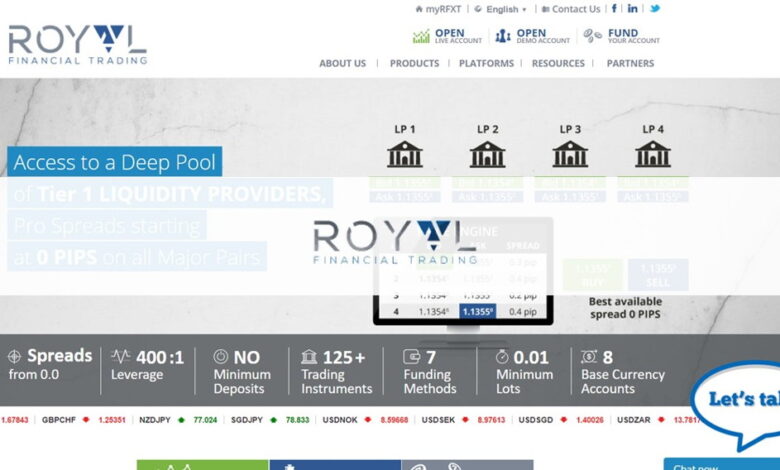Click the USDSGD ticker pair
Screen dimensions: 780x470
536,420
